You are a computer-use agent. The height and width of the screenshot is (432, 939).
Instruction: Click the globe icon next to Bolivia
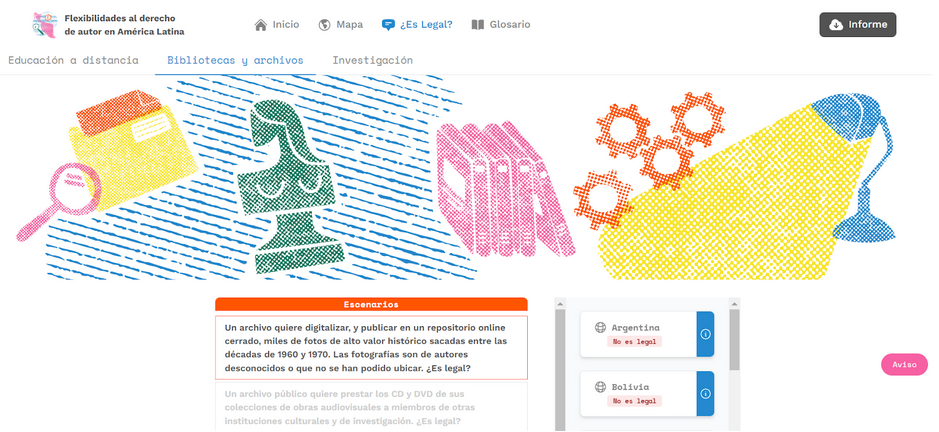tap(600, 387)
